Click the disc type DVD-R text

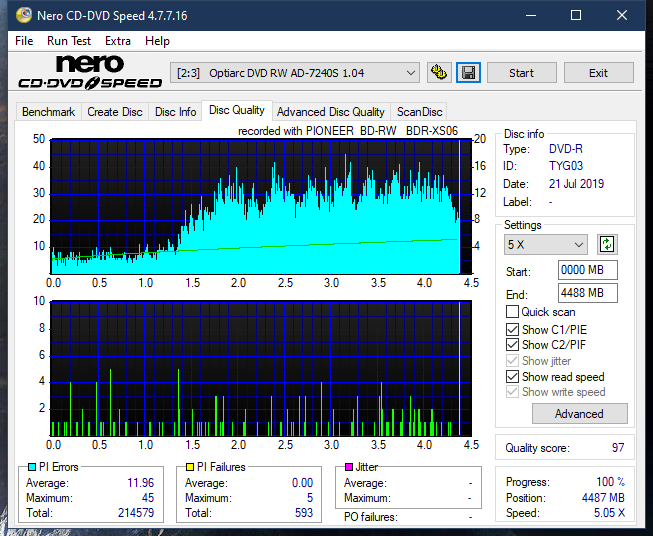[x=566, y=149]
